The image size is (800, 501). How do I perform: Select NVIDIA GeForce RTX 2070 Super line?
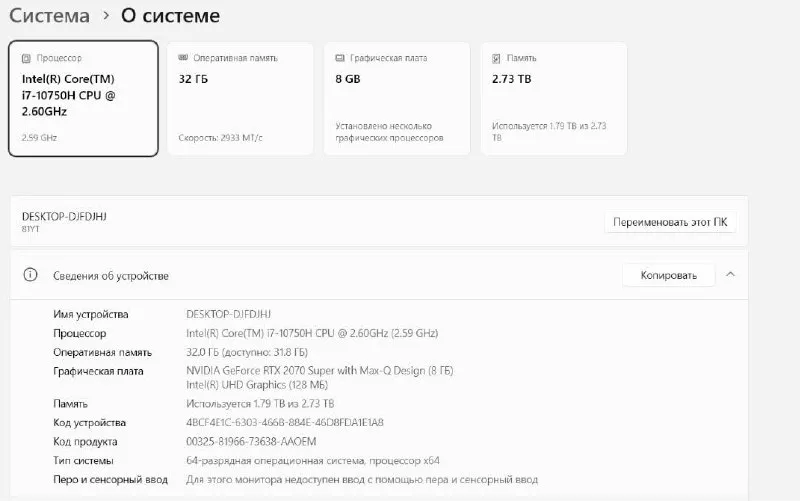coord(320,371)
